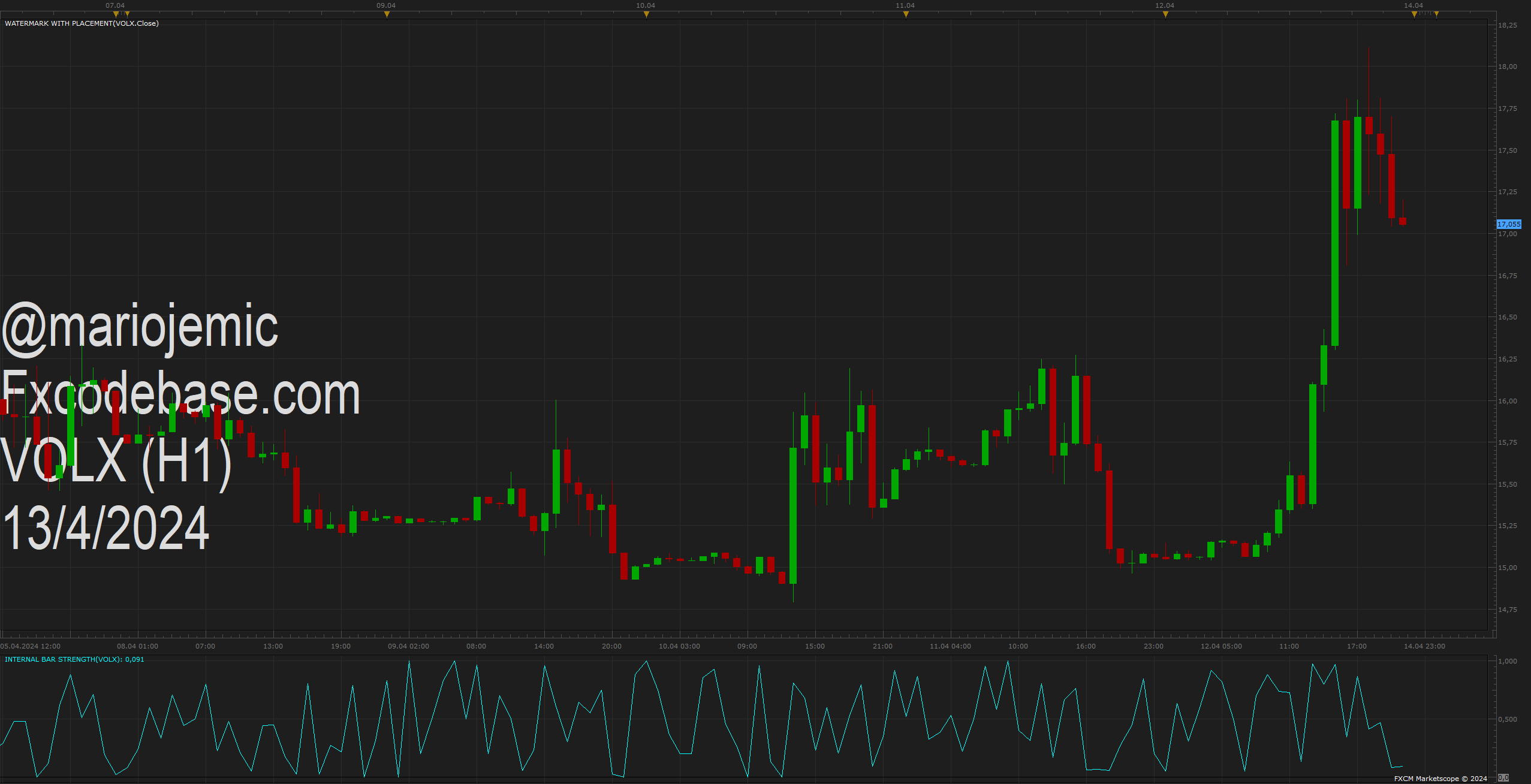Viewport: 1531px width, 784px height.
Task: Click the 07.04 date label on top ruler
Action: click(x=115, y=5)
